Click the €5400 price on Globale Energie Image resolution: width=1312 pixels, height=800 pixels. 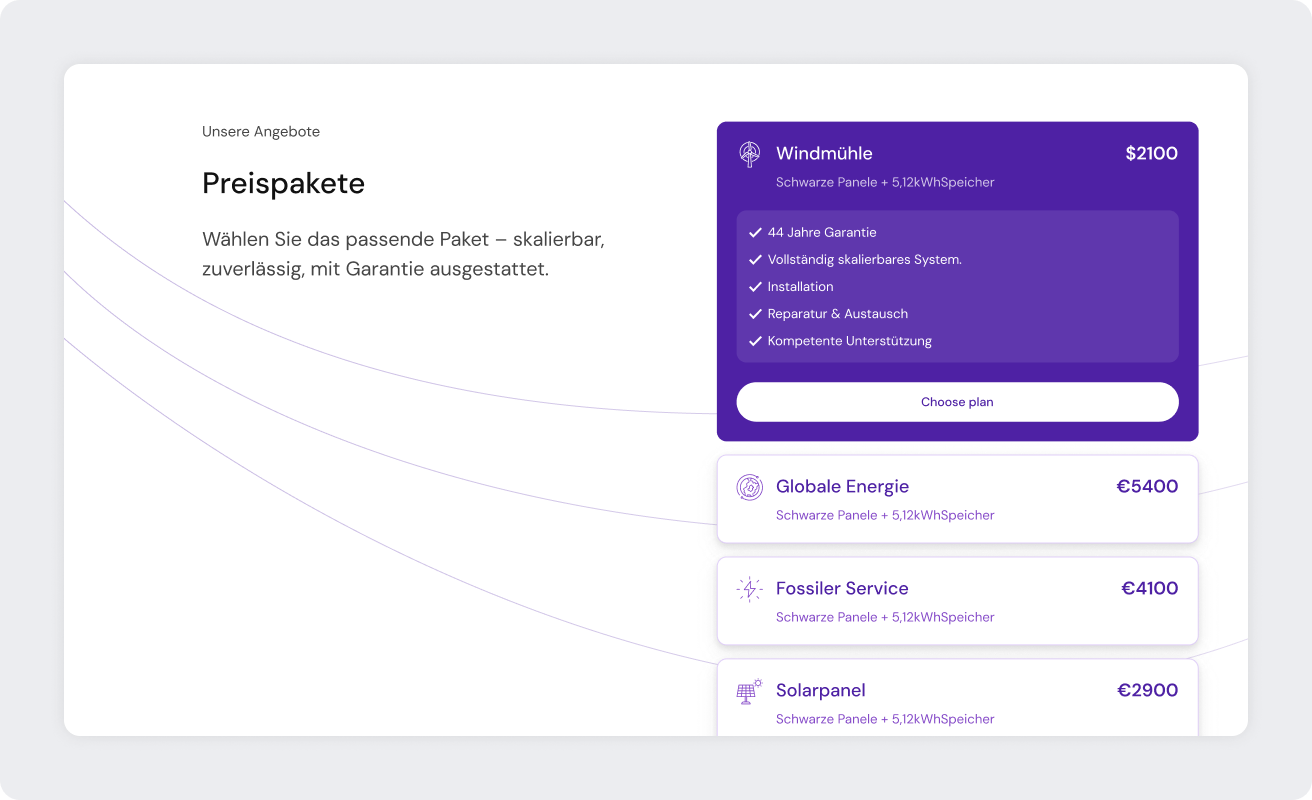(x=1147, y=487)
